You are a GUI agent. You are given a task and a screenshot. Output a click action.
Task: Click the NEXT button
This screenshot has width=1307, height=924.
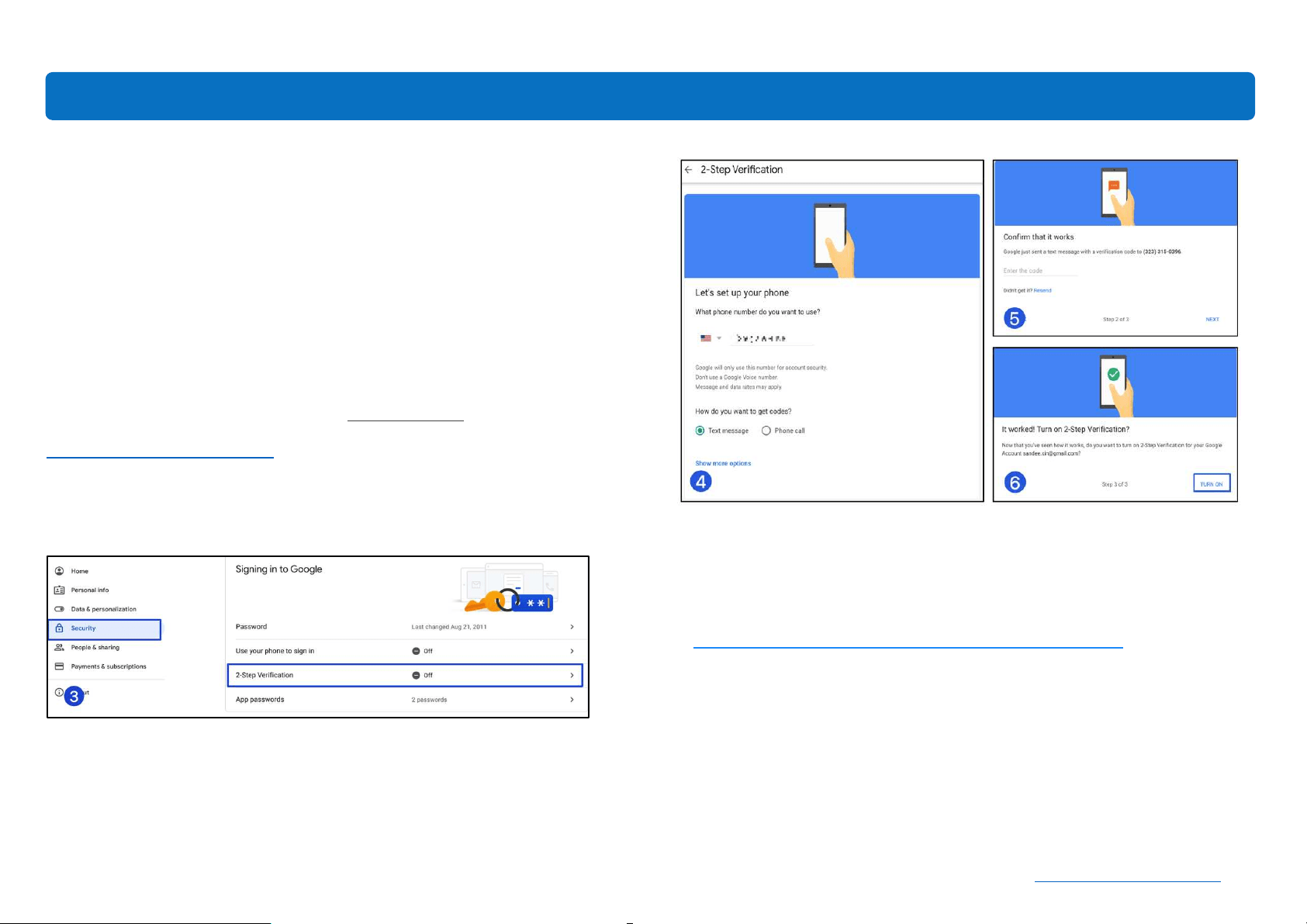tap(1212, 320)
